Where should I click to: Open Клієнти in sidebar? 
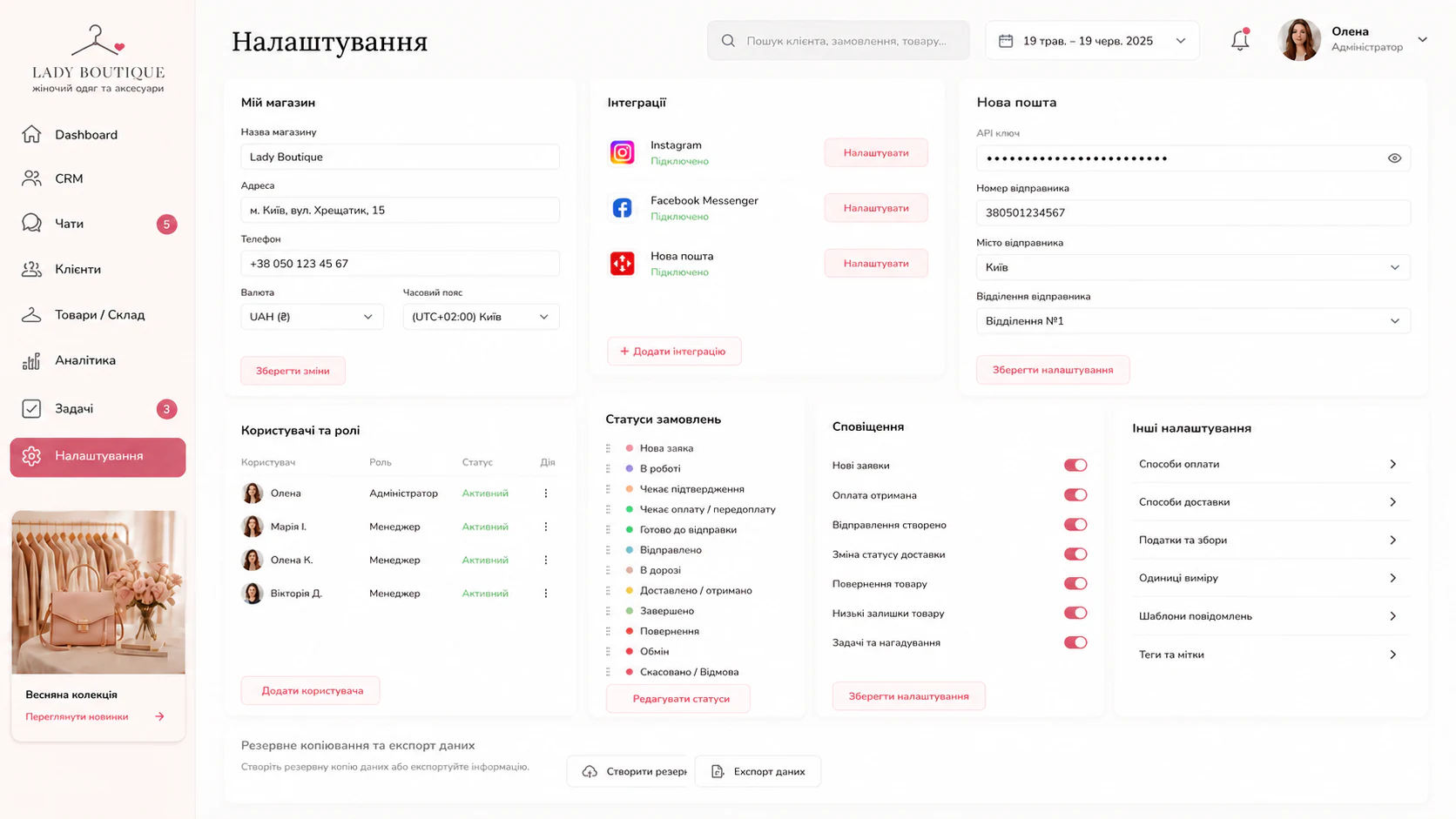point(98,269)
